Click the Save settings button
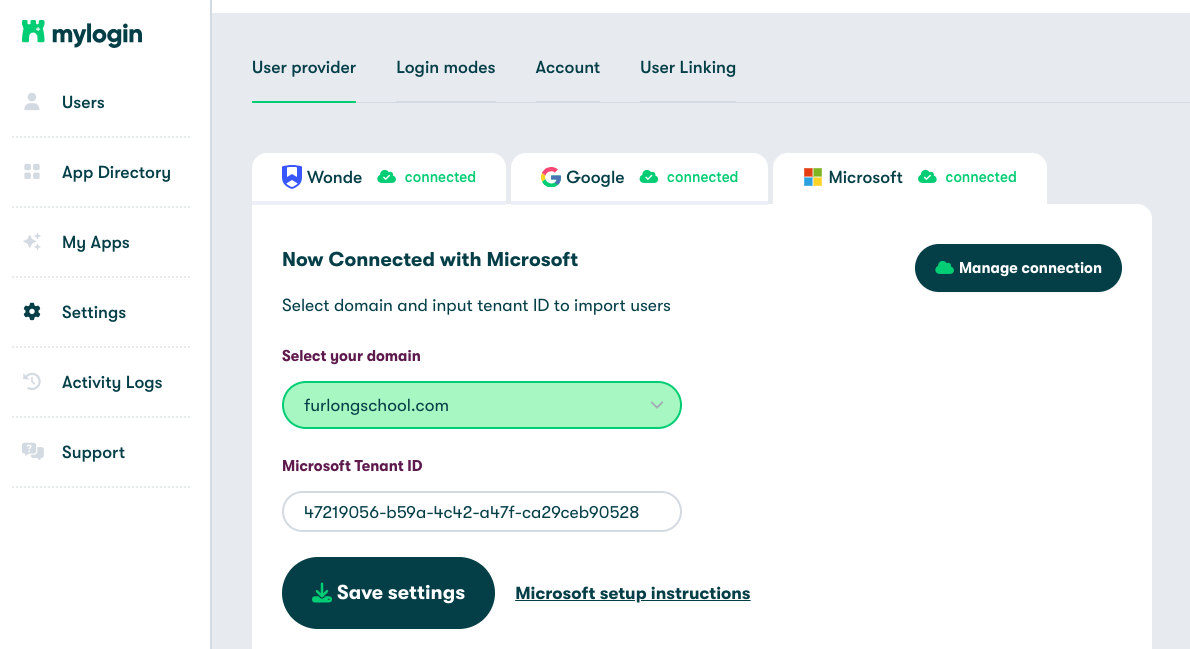Screen dimensions: 1190x649 tap(388, 593)
